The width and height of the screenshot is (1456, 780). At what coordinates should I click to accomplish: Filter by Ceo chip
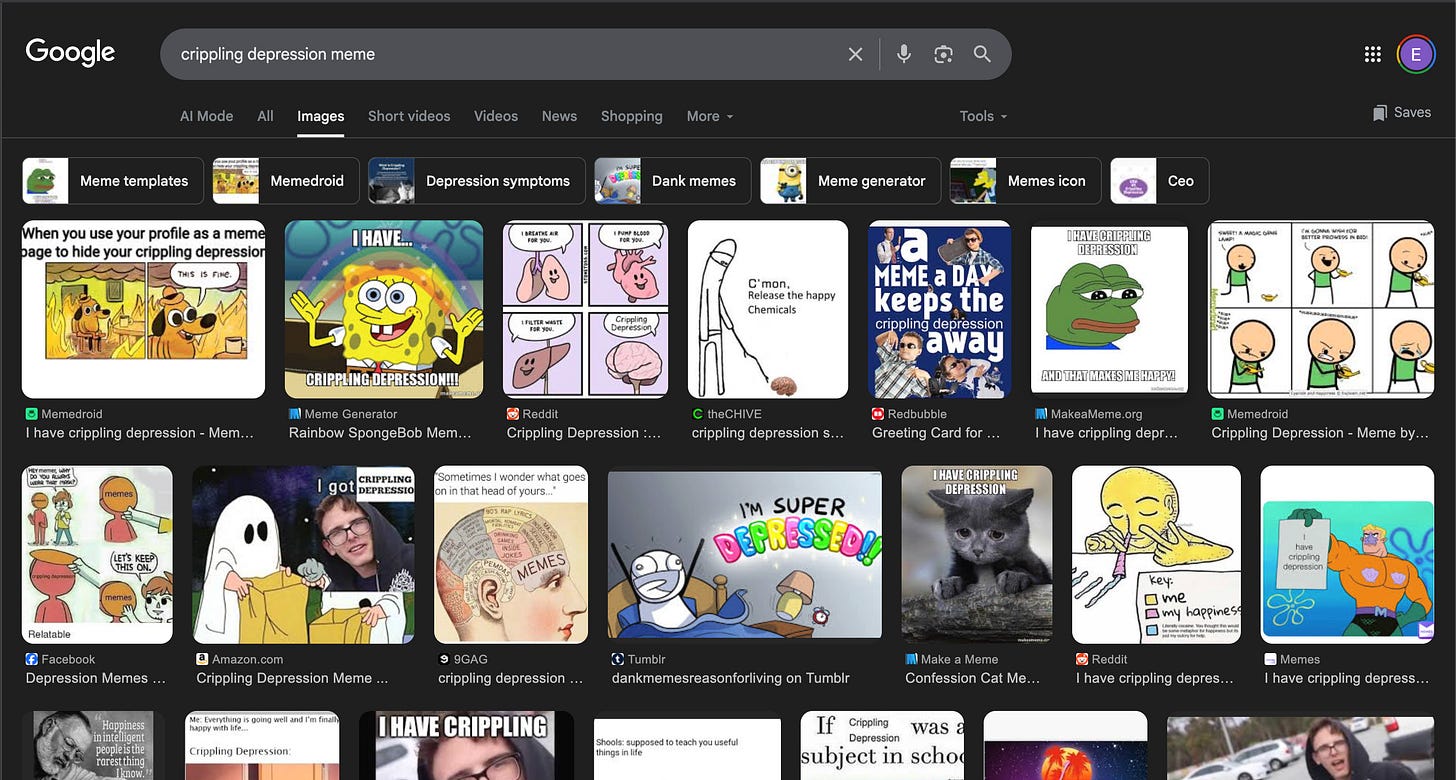click(1160, 181)
